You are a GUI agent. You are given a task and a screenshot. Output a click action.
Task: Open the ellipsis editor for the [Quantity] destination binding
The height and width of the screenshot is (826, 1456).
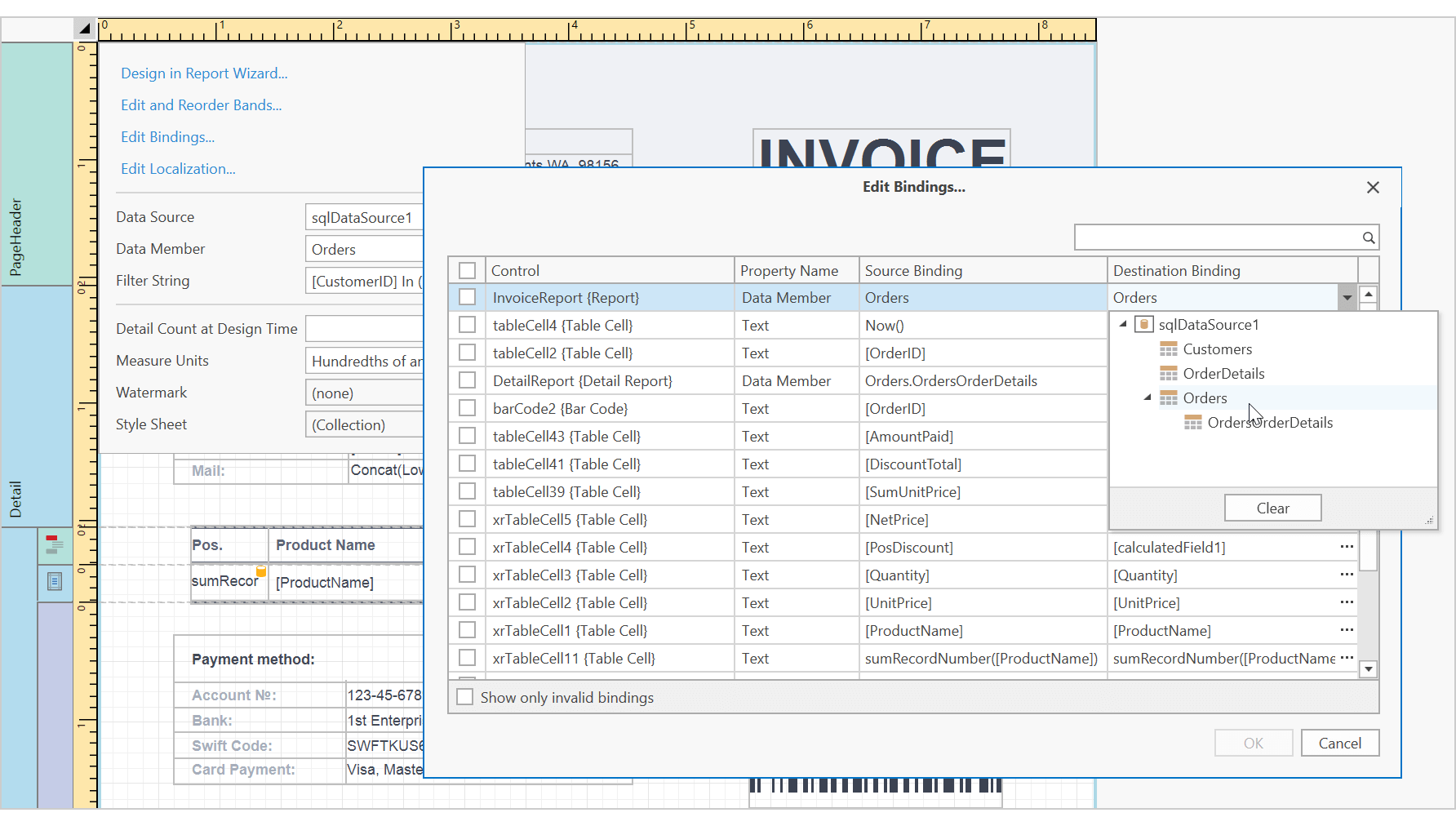1346,575
